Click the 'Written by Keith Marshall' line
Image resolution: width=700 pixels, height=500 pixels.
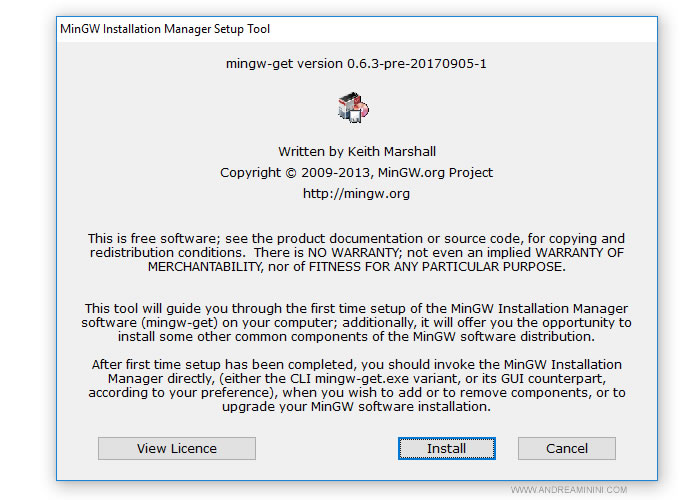(x=356, y=152)
